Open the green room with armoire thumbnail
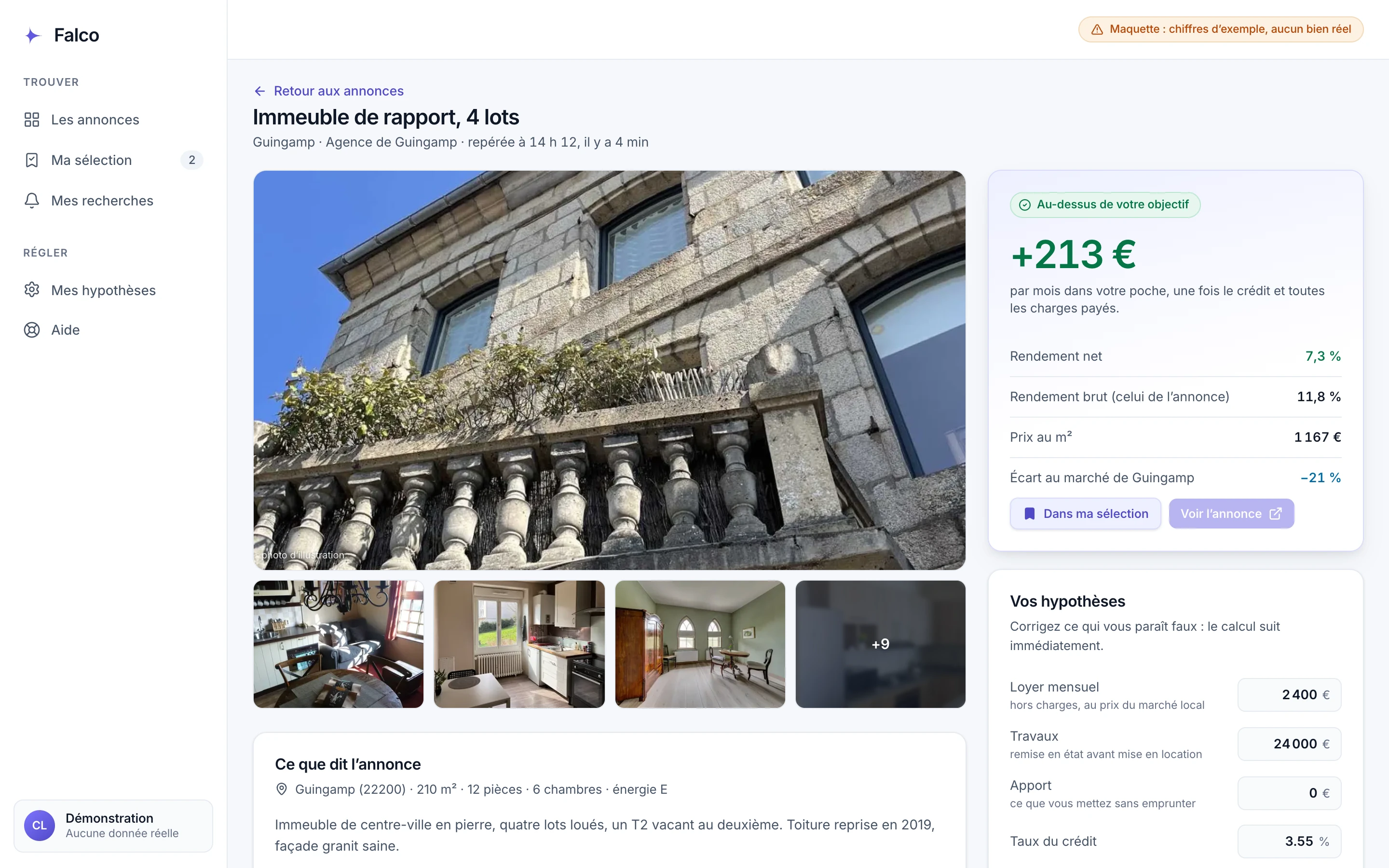This screenshot has width=1389, height=868. (700, 644)
